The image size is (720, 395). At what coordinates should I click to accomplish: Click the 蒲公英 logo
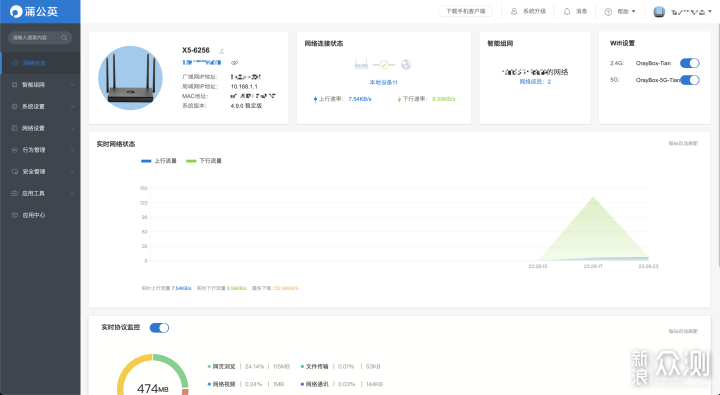[34, 11]
